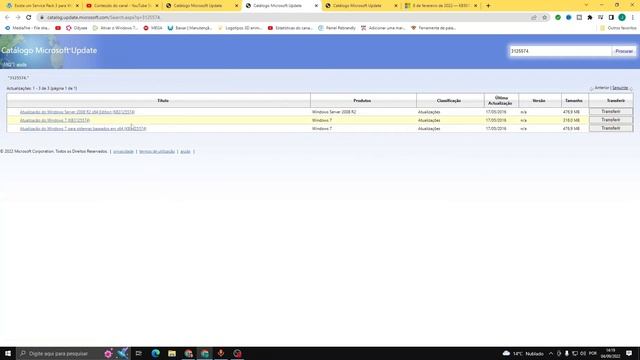
Task: Open the 'Windows Server 2008 R2 x64 Edition' update link
Action: [x=77, y=112]
